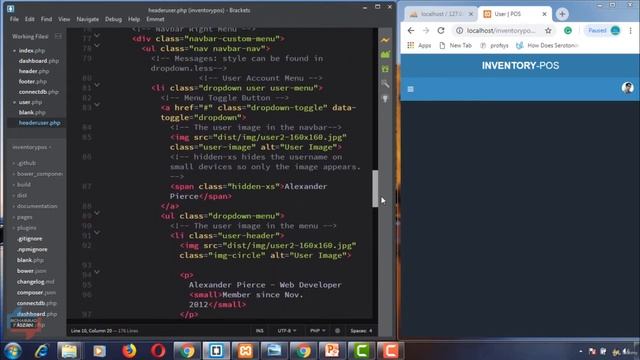The height and width of the screenshot is (360, 640).
Task: Click the Brackets editor vertical scrollbar thumb
Action: pyautogui.click(x=375, y=189)
